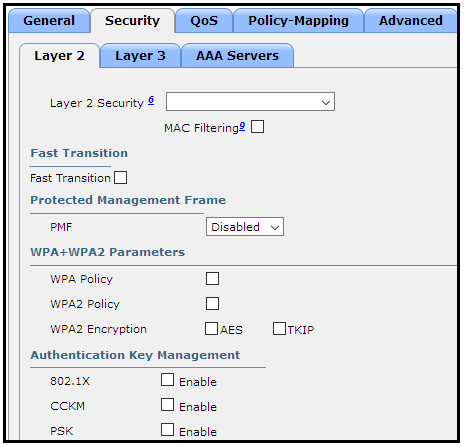Screen dimensions: 465x447
Task: Enable 802.1X key management
Action: point(167,380)
